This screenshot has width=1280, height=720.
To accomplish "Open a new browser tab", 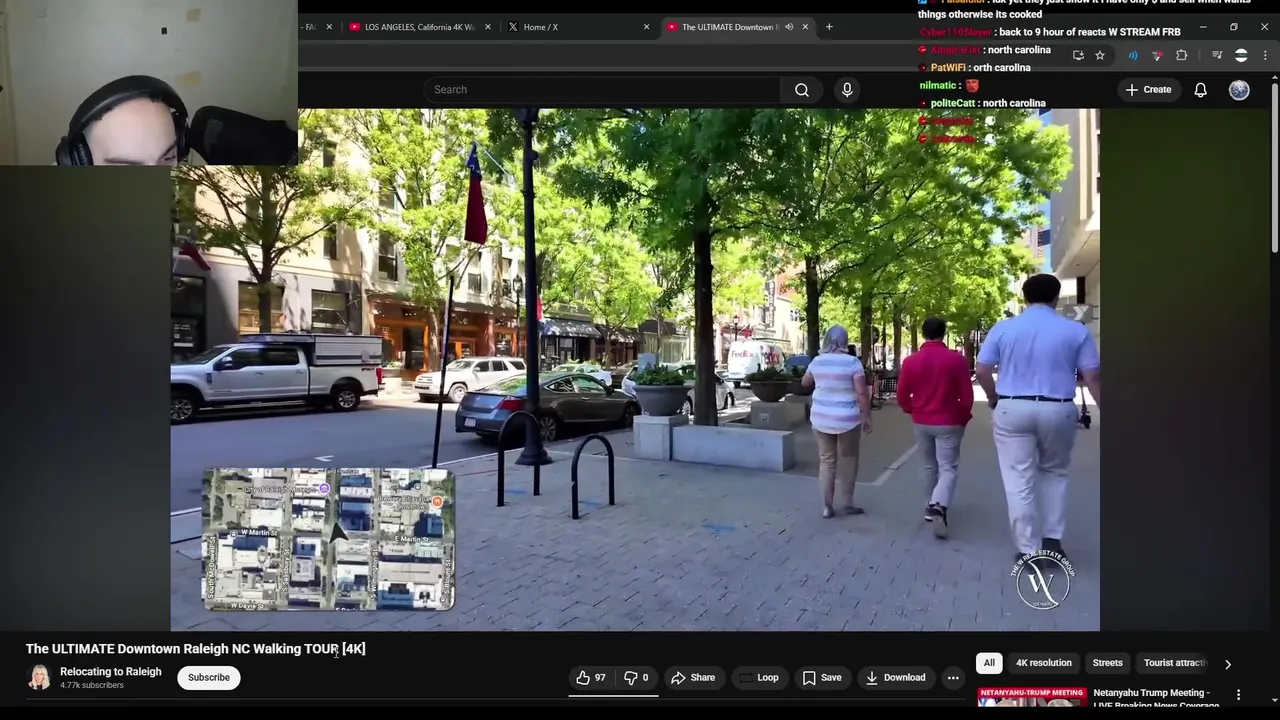I will [x=829, y=27].
